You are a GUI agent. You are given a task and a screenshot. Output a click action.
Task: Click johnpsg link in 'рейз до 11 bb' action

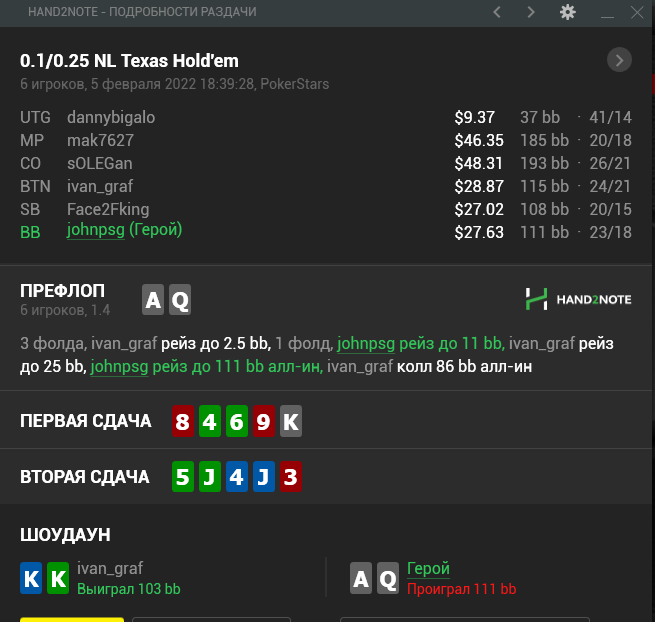pos(366,344)
